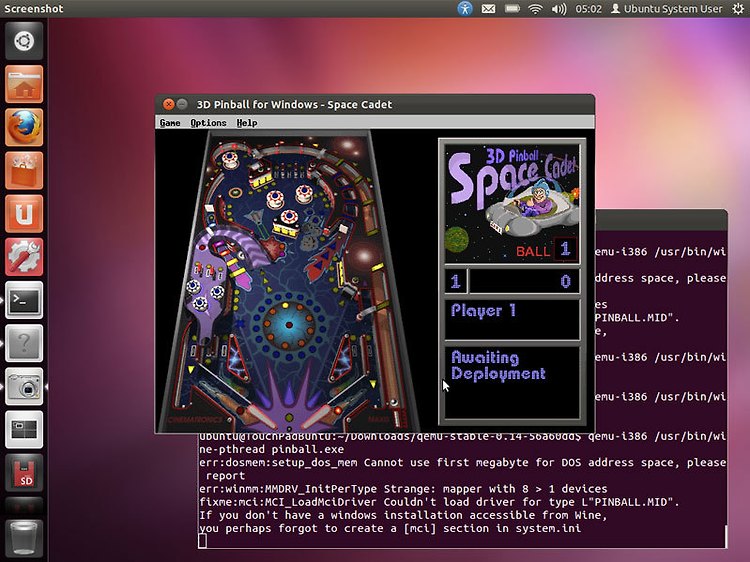Screen dimensions: 750x562
Task: Click the SD card launcher icon
Action: click(x=24, y=473)
